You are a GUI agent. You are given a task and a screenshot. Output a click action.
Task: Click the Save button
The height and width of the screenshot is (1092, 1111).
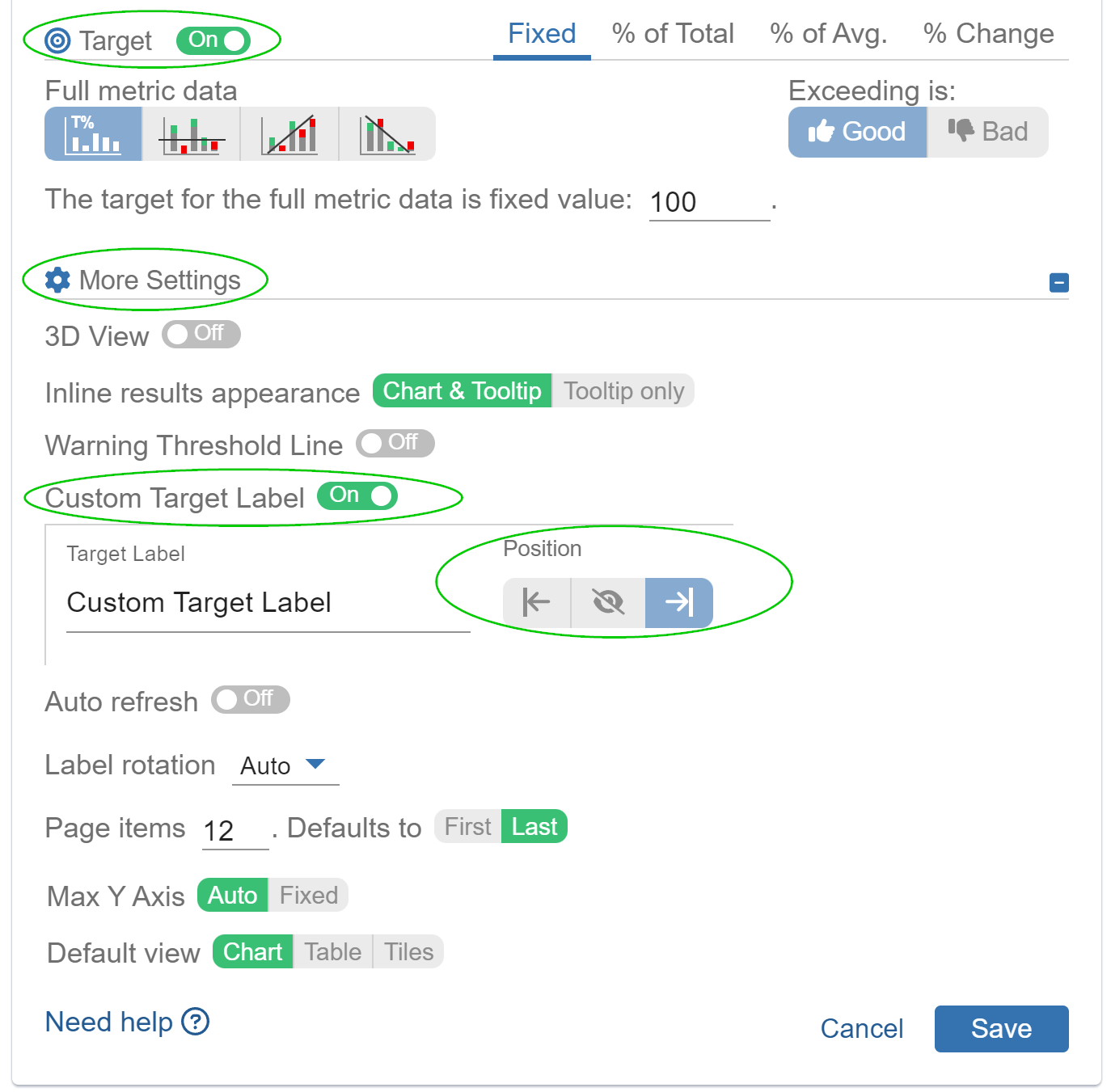[1001, 1028]
